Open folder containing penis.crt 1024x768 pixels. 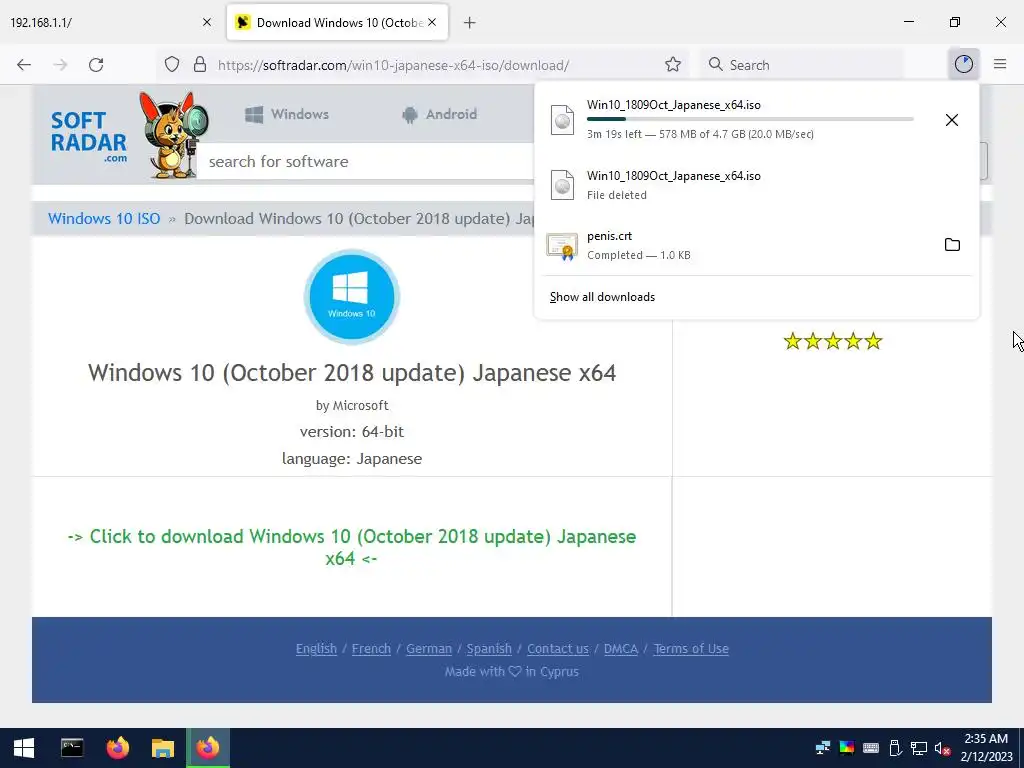click(952, 245)
